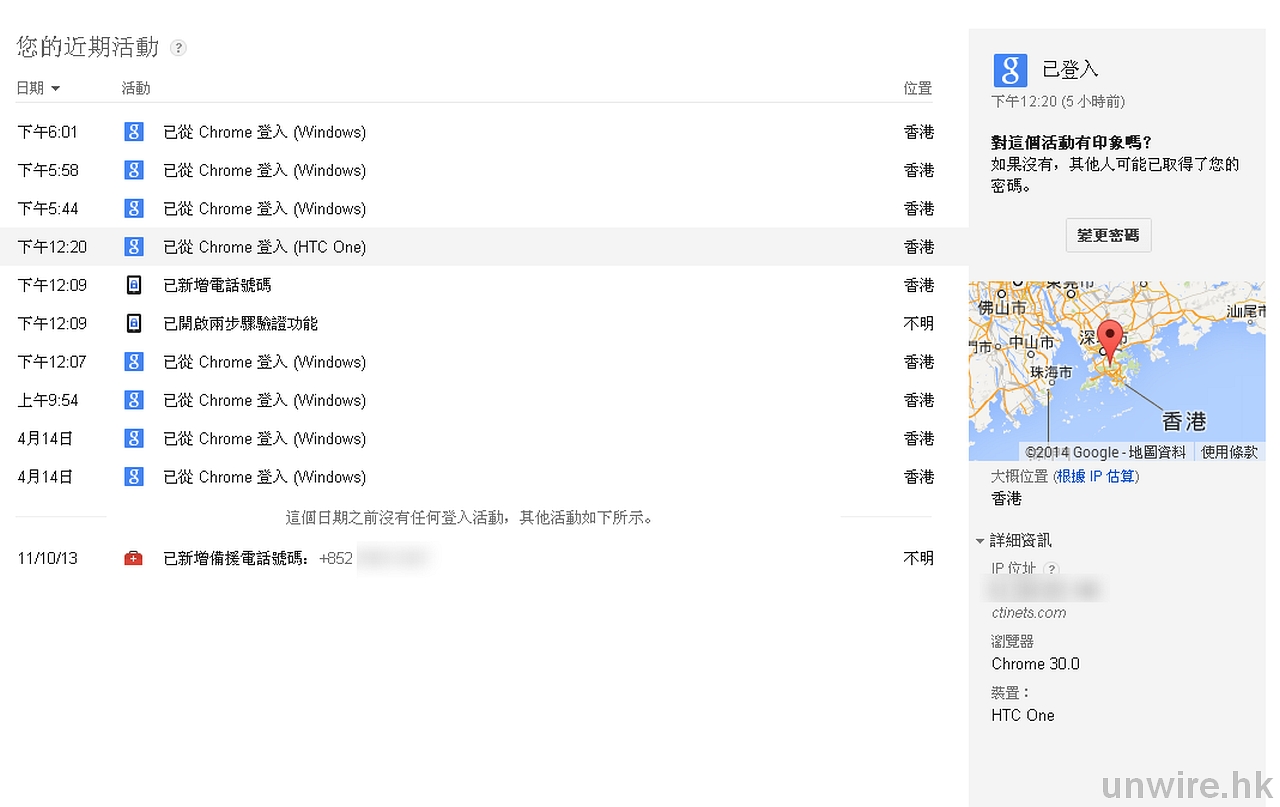Click Google icon on HTC One login row

133,247
